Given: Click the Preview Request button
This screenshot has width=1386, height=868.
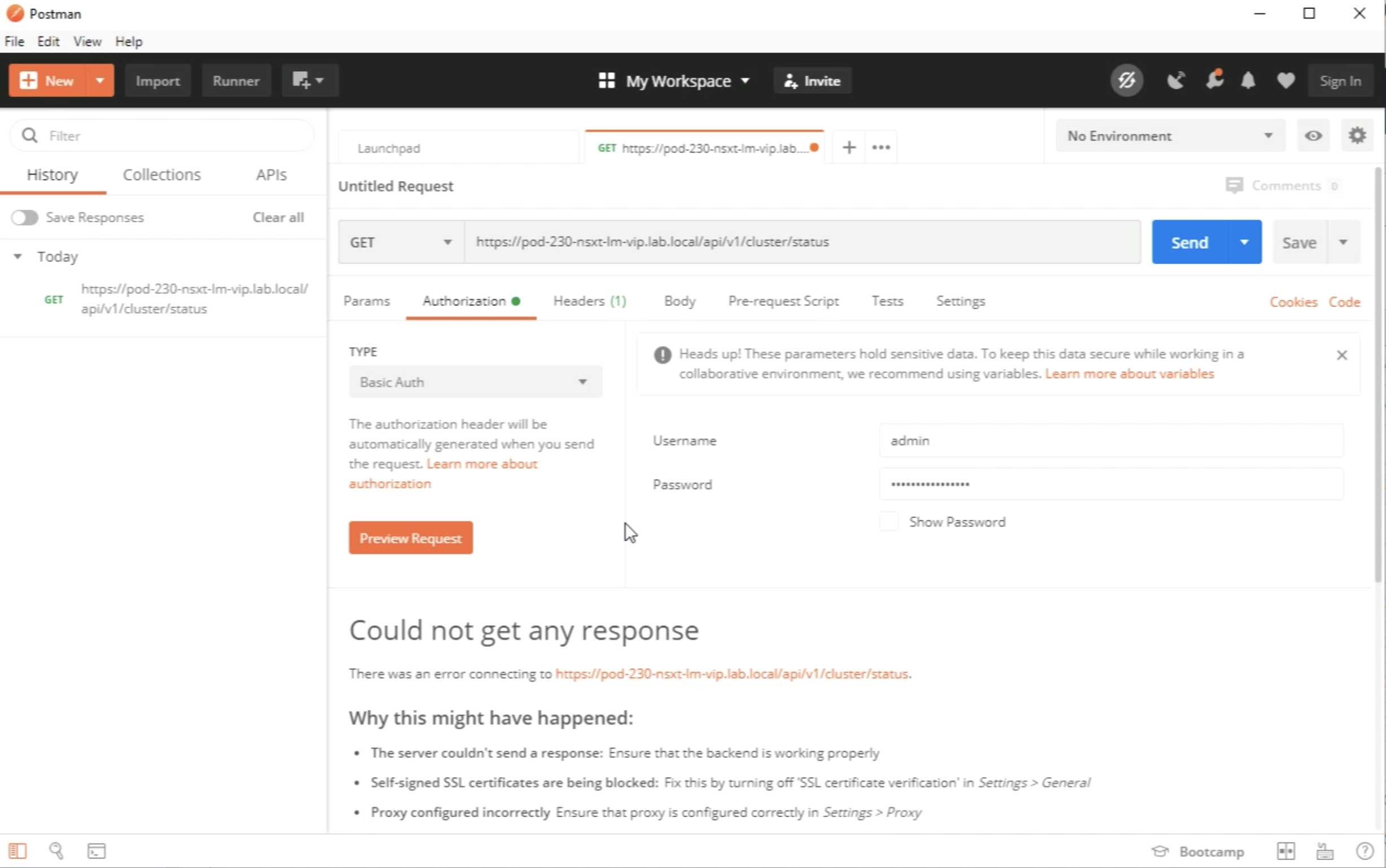Looking at the screenshot, I should point(410,538).
